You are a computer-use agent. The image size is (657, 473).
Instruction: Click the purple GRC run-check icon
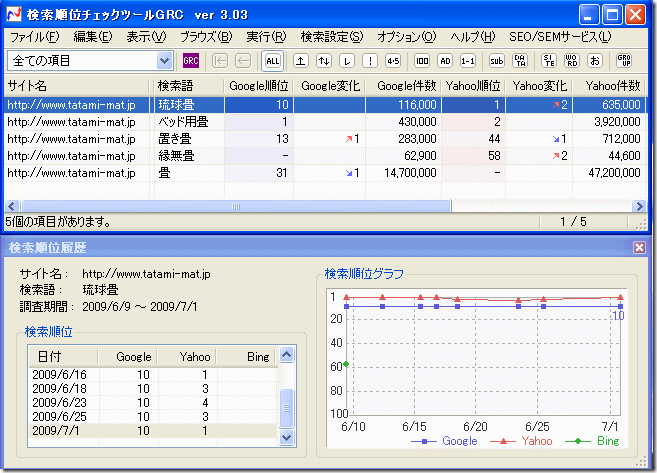(x=191, y=61)
